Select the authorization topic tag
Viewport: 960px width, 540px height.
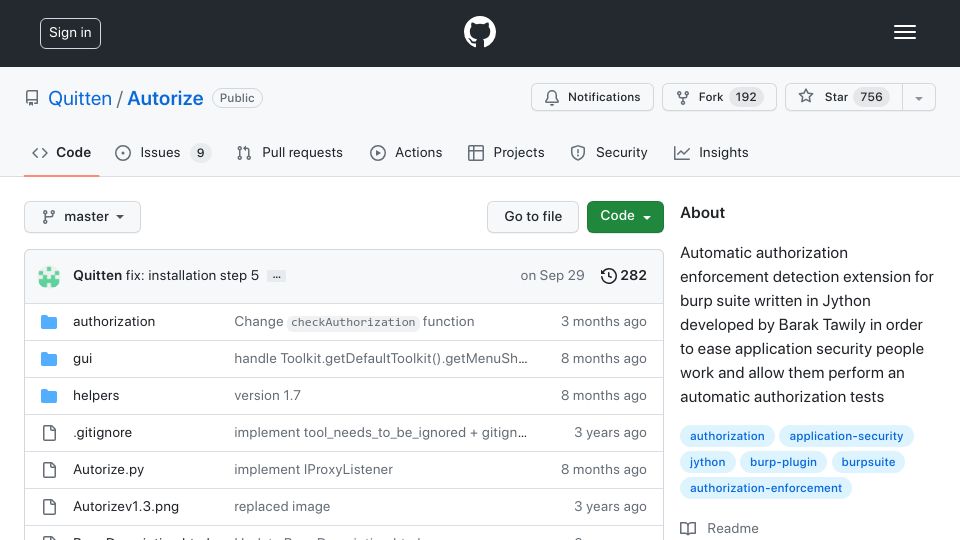(x=727, y=436)
